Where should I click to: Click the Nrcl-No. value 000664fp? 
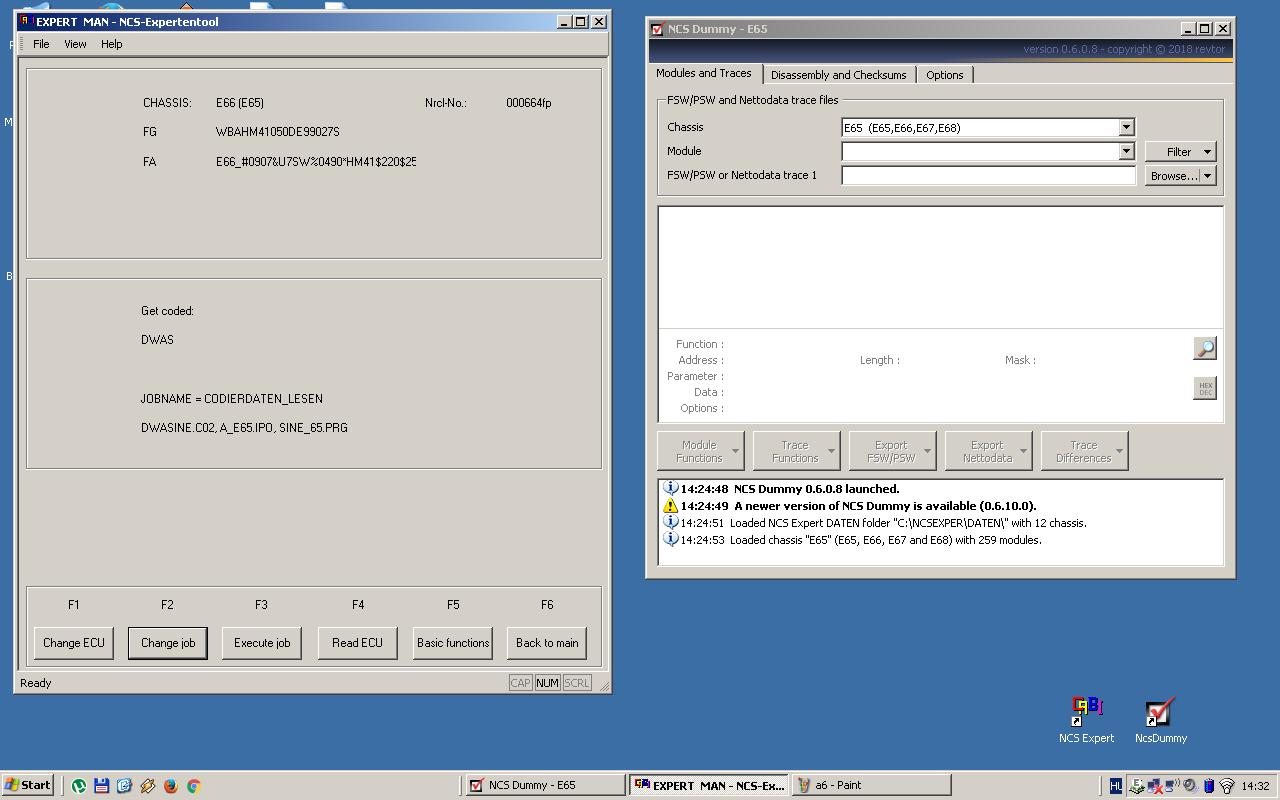(x=528, y=103)
